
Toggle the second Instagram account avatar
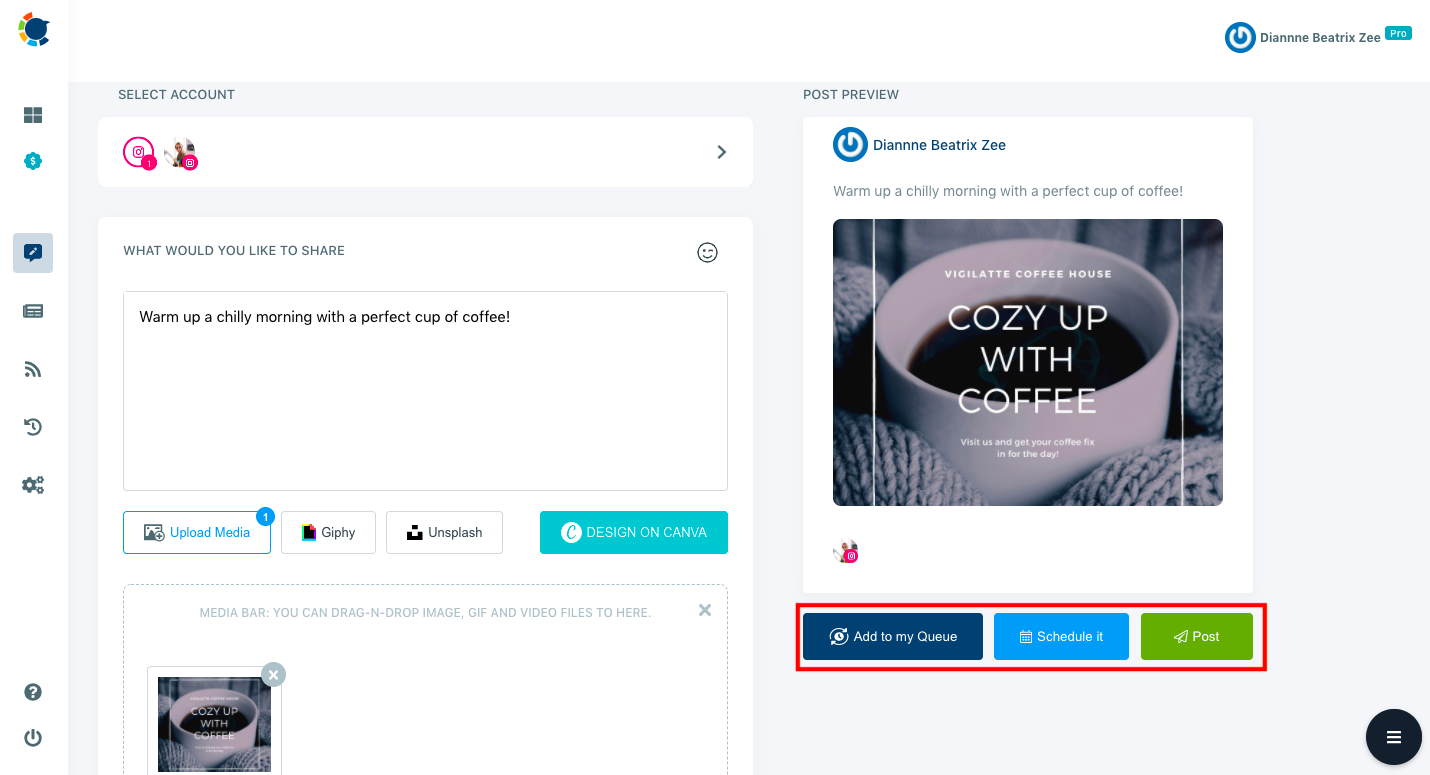(180, 152)
